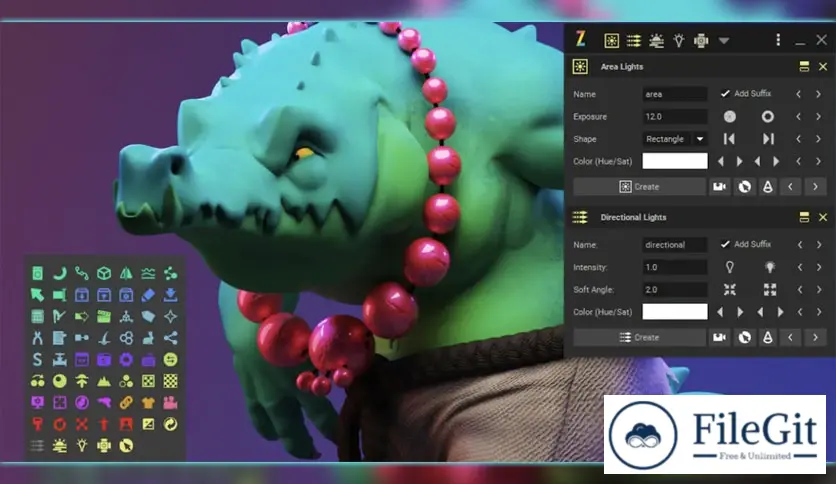This screenshot has height=484, width=836.
Task: Click the green cube icon in palette
Action: pyautogui.click(x=104, y=272)
